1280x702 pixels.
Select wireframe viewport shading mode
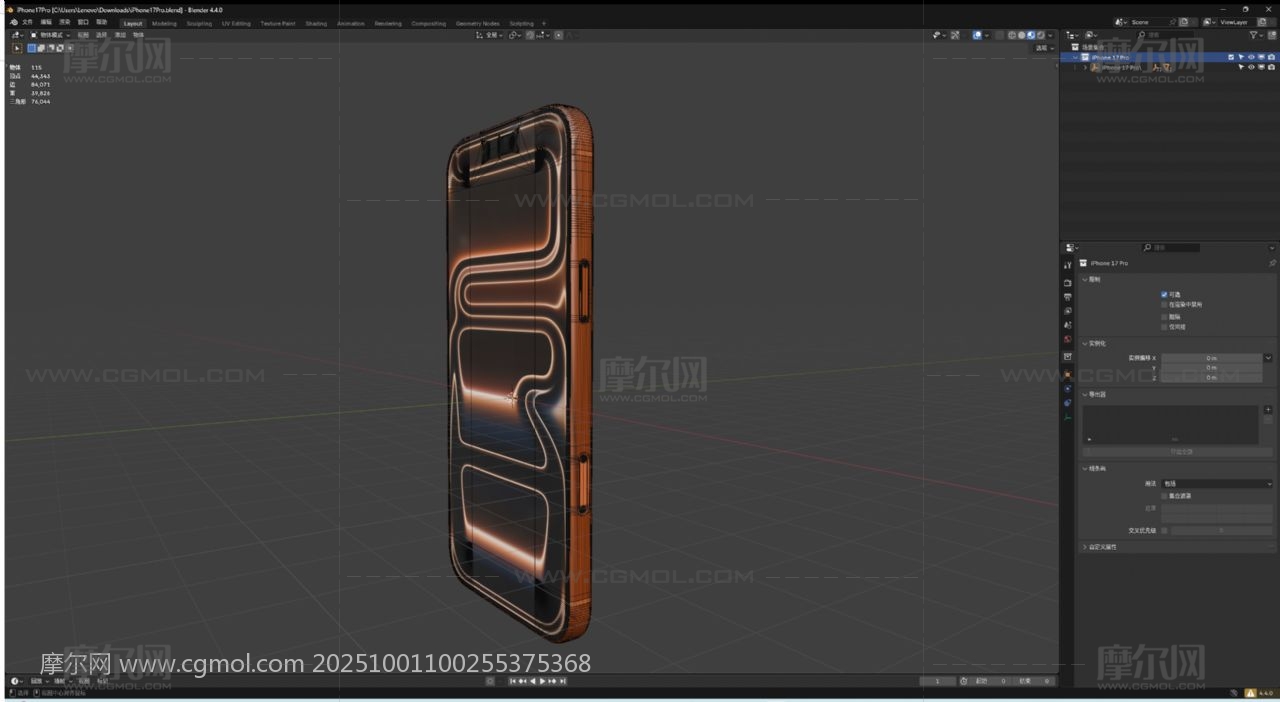[x=1012, y=35]
